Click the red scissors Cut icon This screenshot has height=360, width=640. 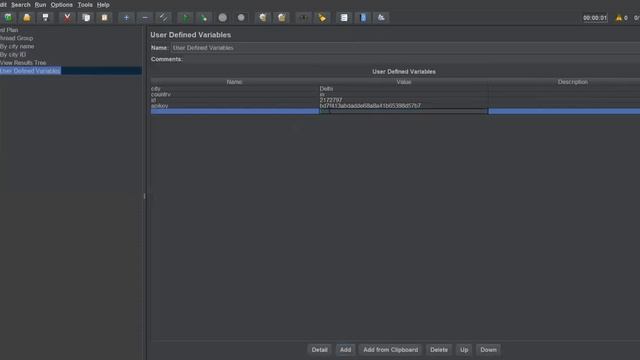pyautogui.click(x=67, y=18)
